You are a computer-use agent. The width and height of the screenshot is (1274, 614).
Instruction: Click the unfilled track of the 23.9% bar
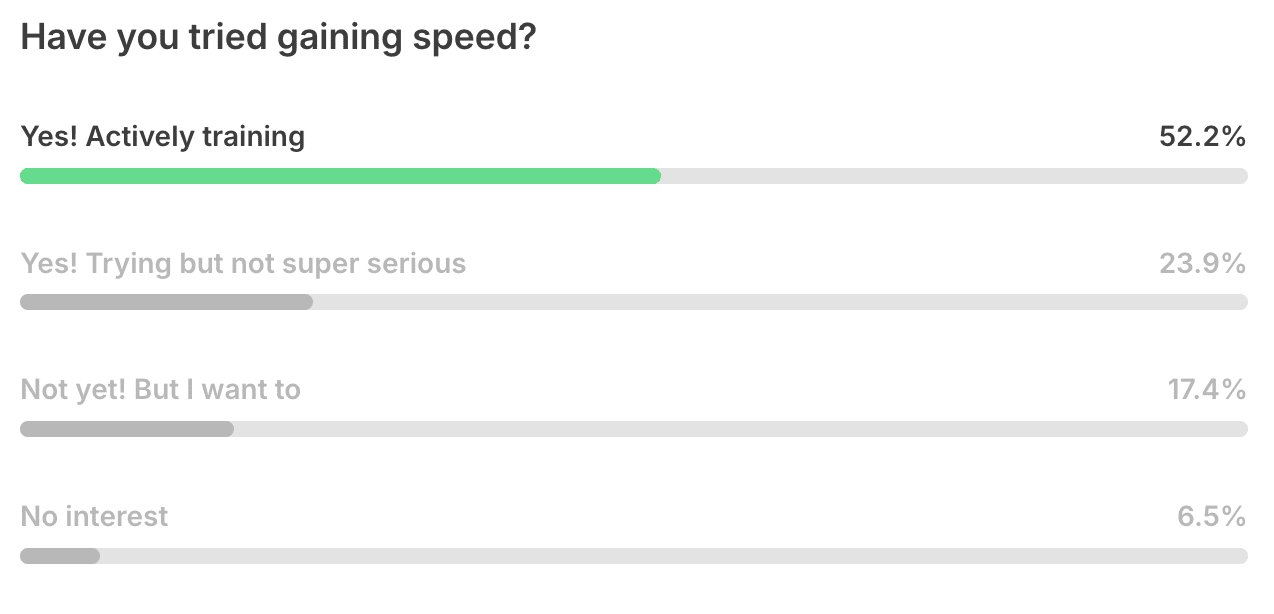tap(780, 302)
